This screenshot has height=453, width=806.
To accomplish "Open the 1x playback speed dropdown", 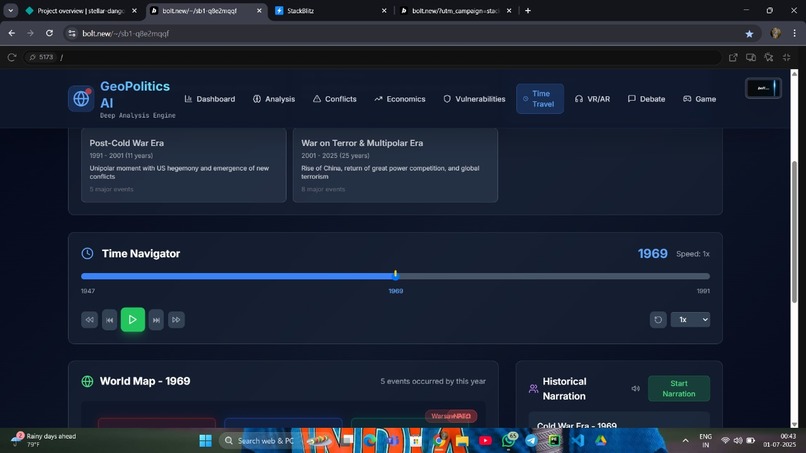I will point(690,320).
